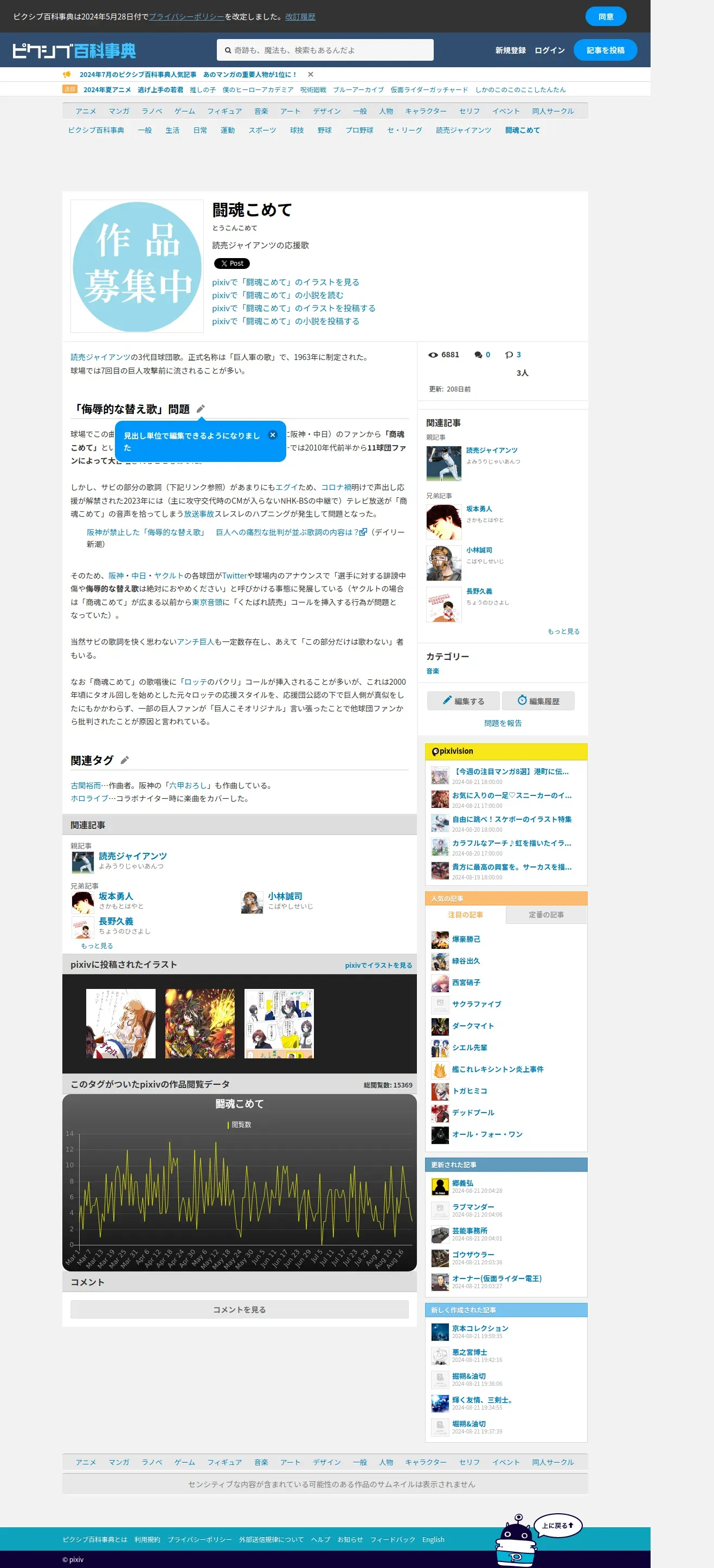This screenshot has height=1568, width=714.
Task: Click the speech balloon icon showing 3
Action: point(509,355)
